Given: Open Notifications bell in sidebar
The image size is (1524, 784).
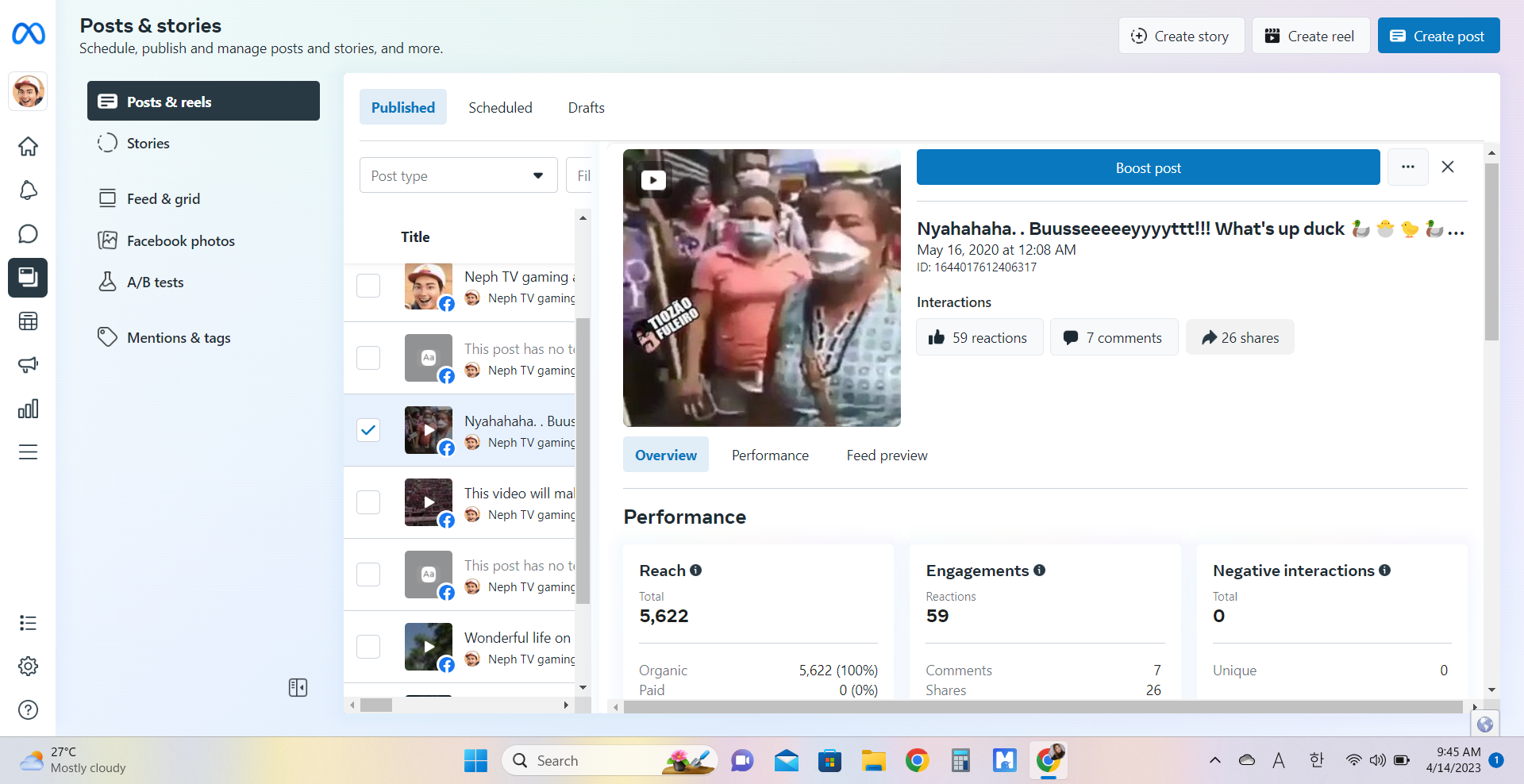Looking at the screenshot, I should pos(28,190).
